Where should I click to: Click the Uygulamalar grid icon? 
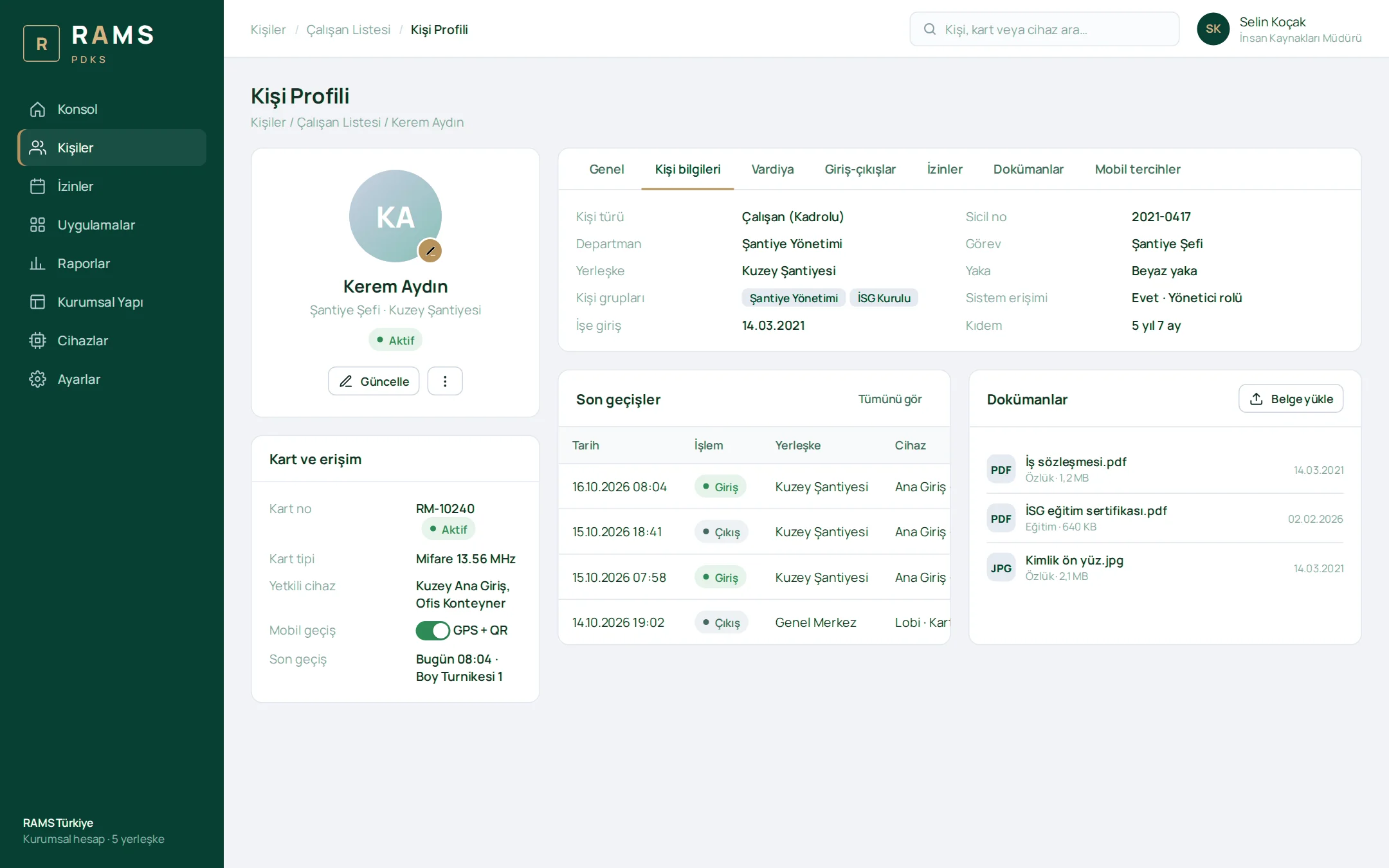click(37, 225)
